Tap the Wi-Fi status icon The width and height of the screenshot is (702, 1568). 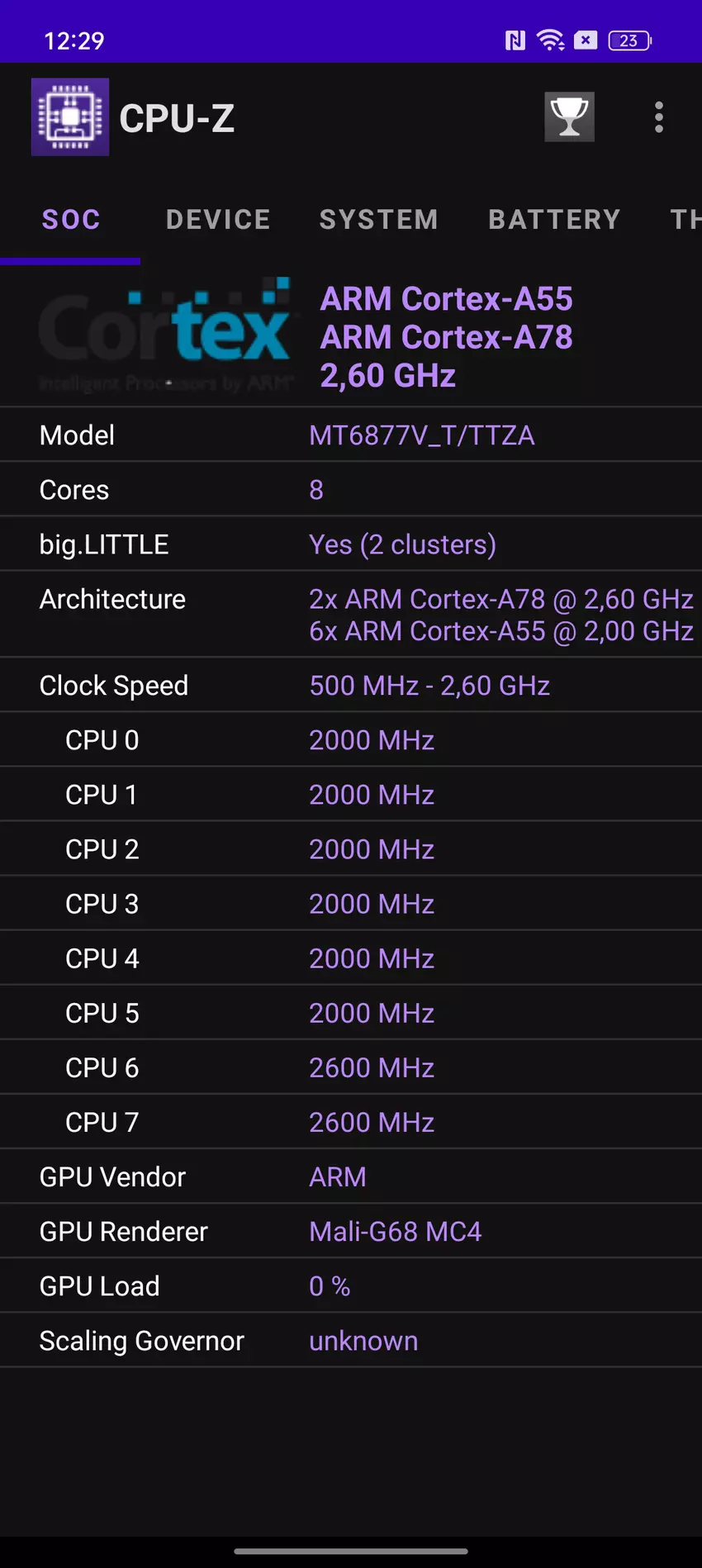click(550, 40)
